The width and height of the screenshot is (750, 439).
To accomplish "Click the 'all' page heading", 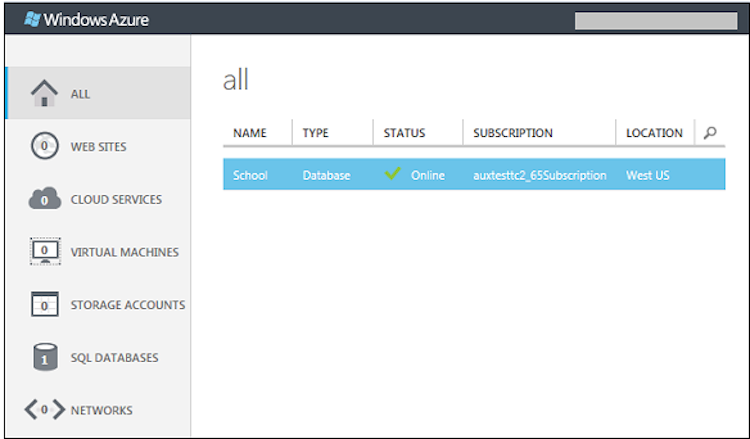I will 236,80.
